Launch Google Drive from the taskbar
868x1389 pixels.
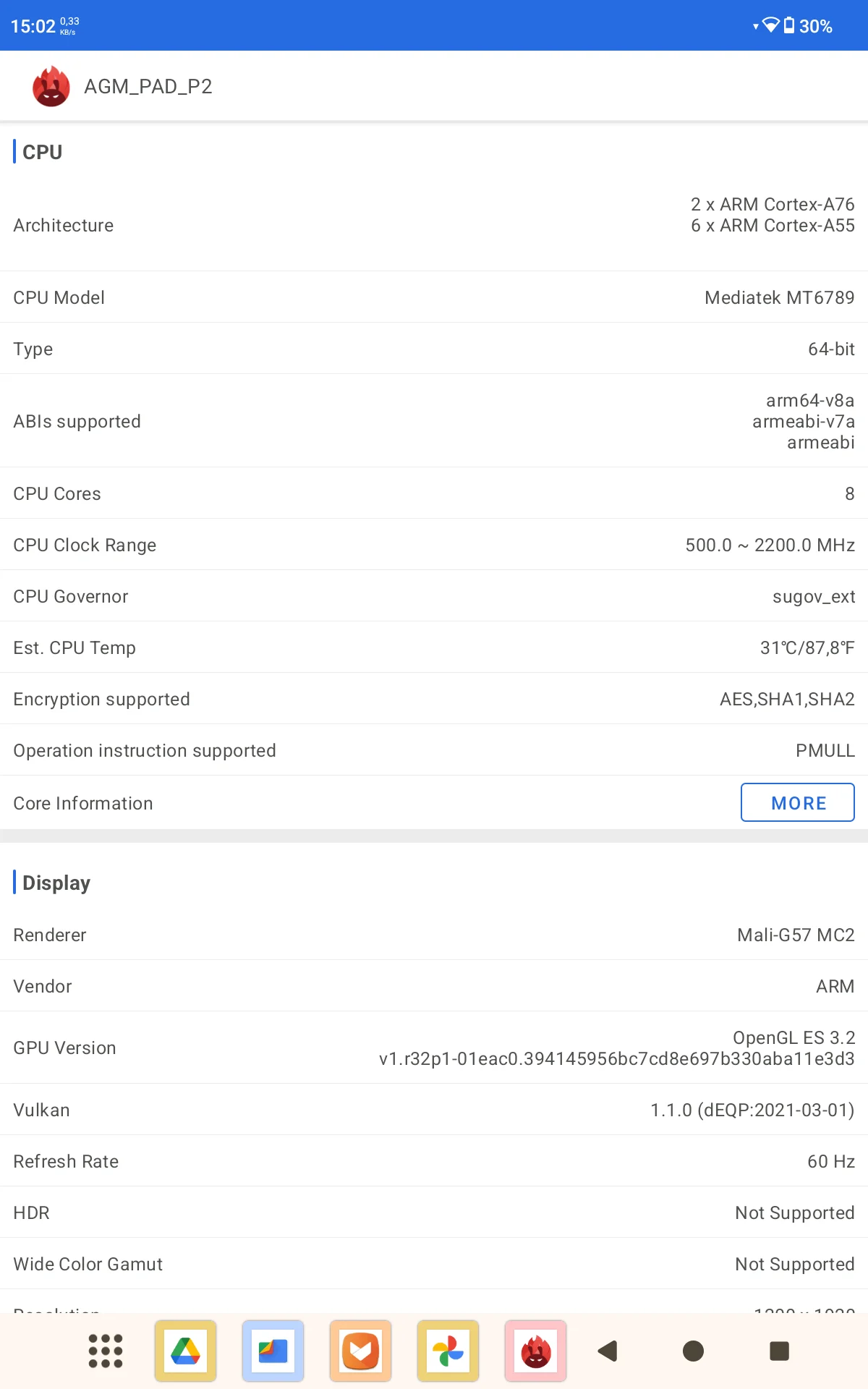click(186, 1351)
